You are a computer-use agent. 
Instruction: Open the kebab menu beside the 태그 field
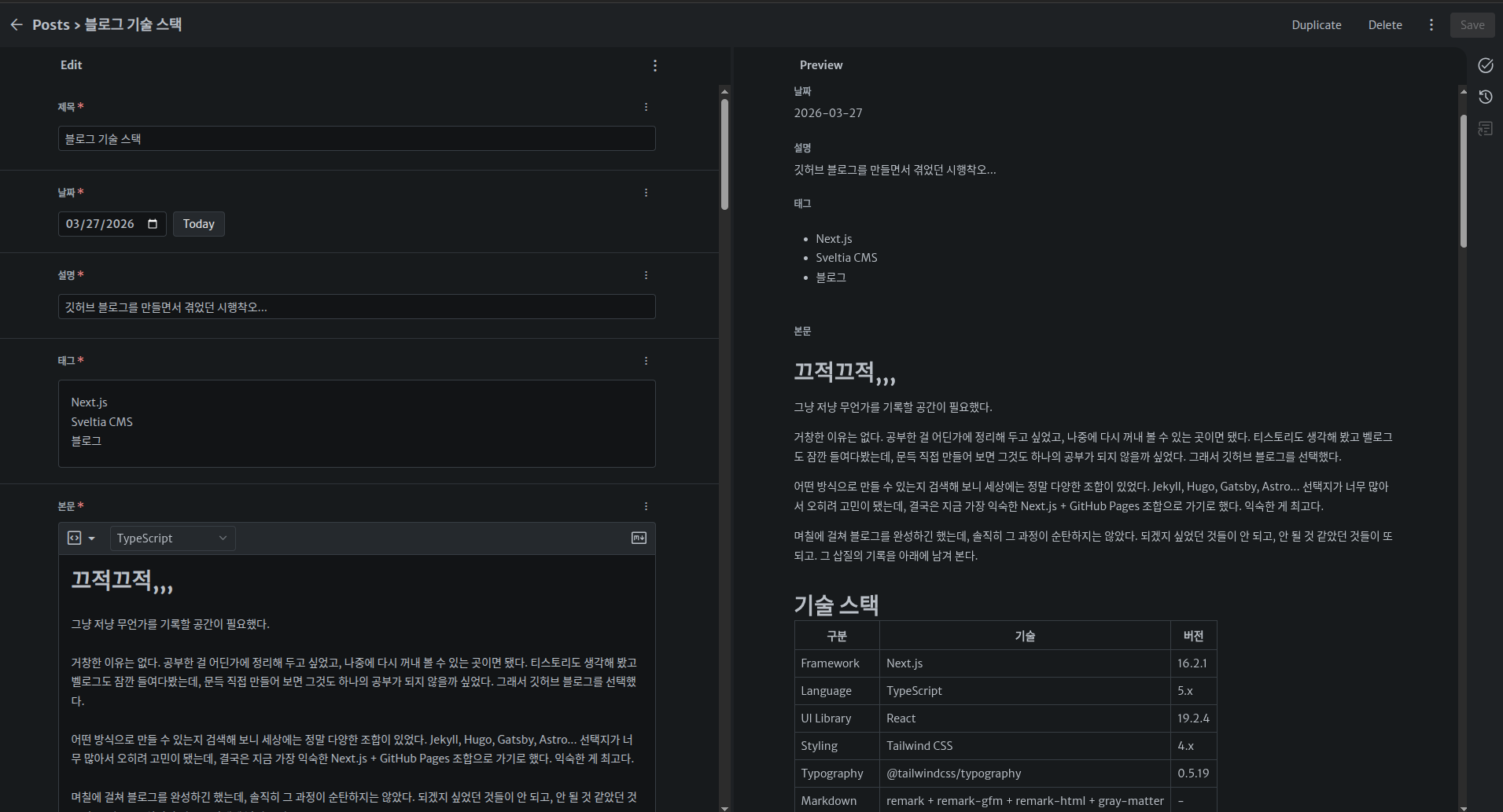pos(647,360)
